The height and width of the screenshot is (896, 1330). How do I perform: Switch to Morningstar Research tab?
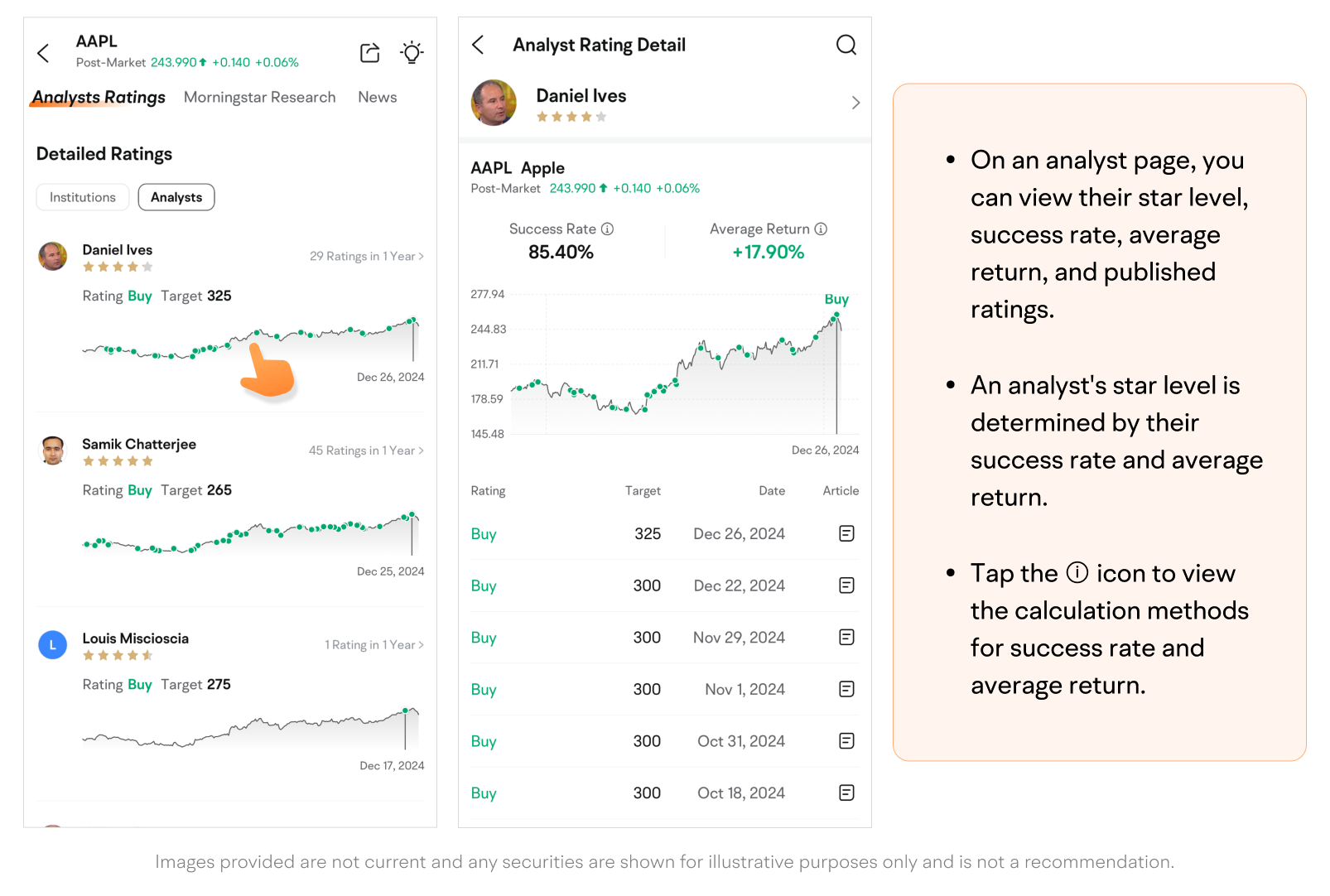[259, 98]
